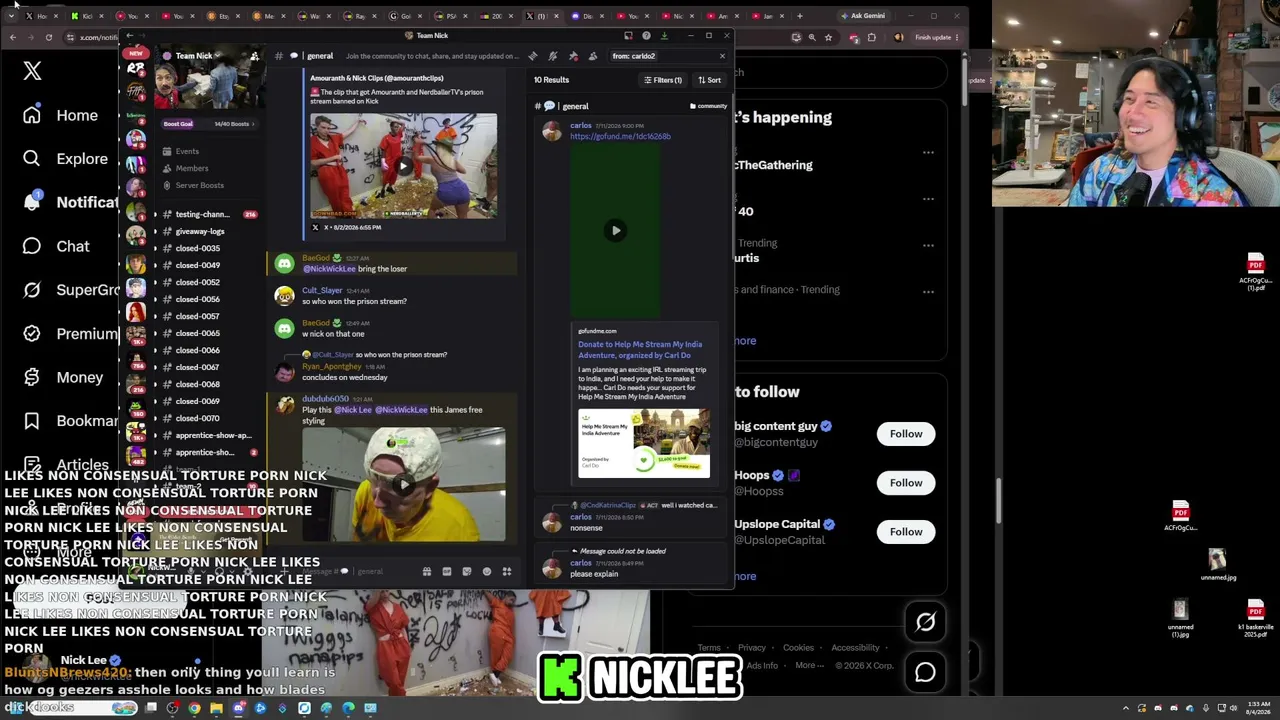Follow Upslope Capital
Viewport: 1280px width, 720px height.
pos(906,532)
